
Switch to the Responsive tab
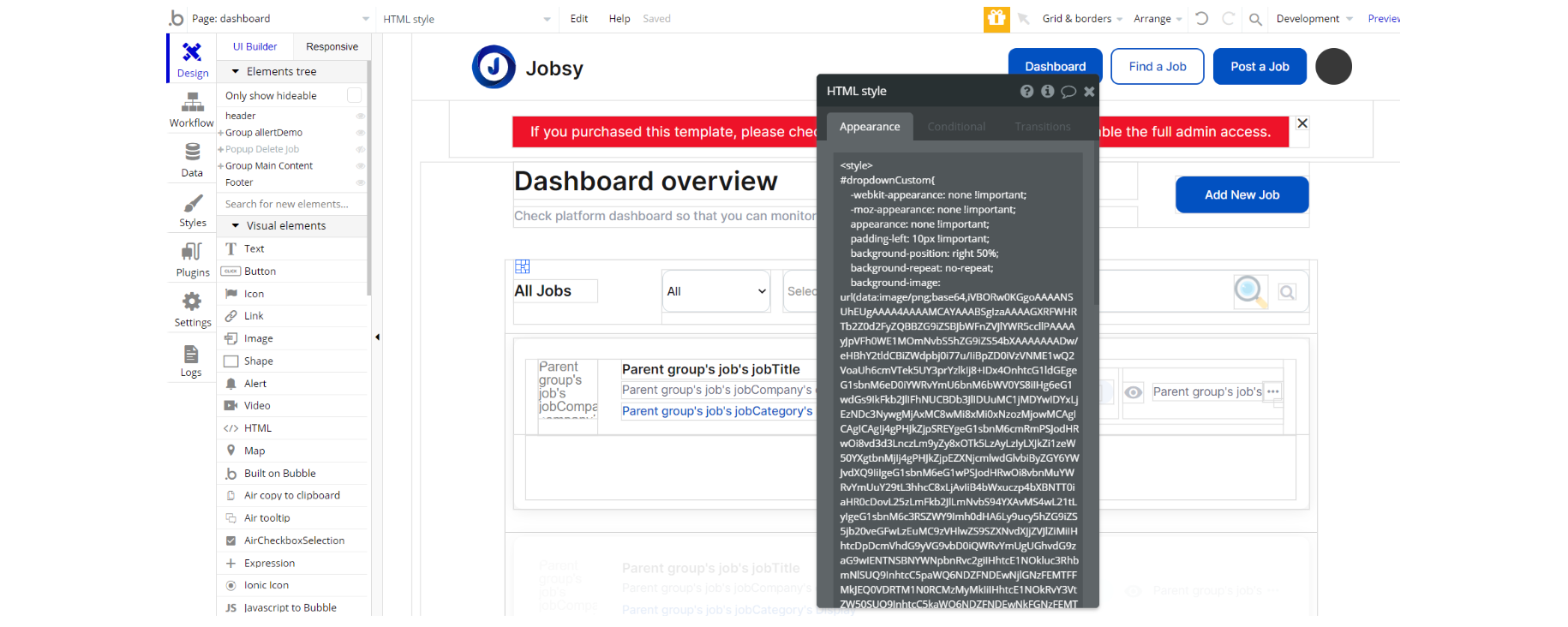tap(332, 46)
